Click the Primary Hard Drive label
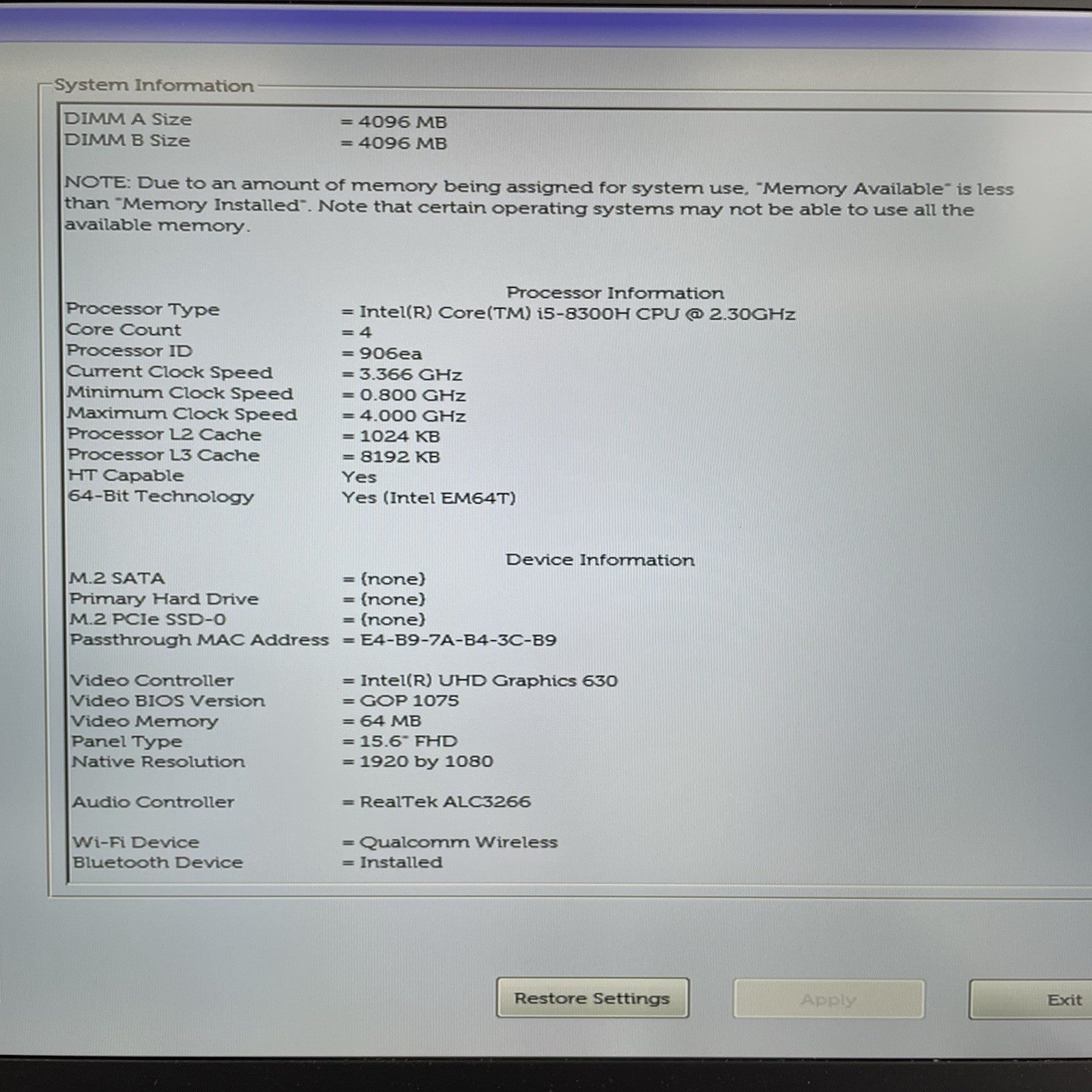Image resolution: width=1092 pixels, height=1092 pixels. pos(164,599)
